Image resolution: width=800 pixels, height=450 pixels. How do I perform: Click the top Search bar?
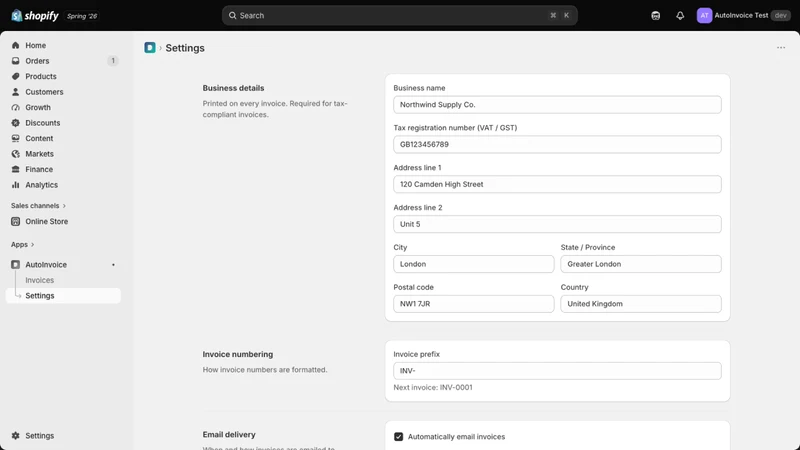pos(399,15)
